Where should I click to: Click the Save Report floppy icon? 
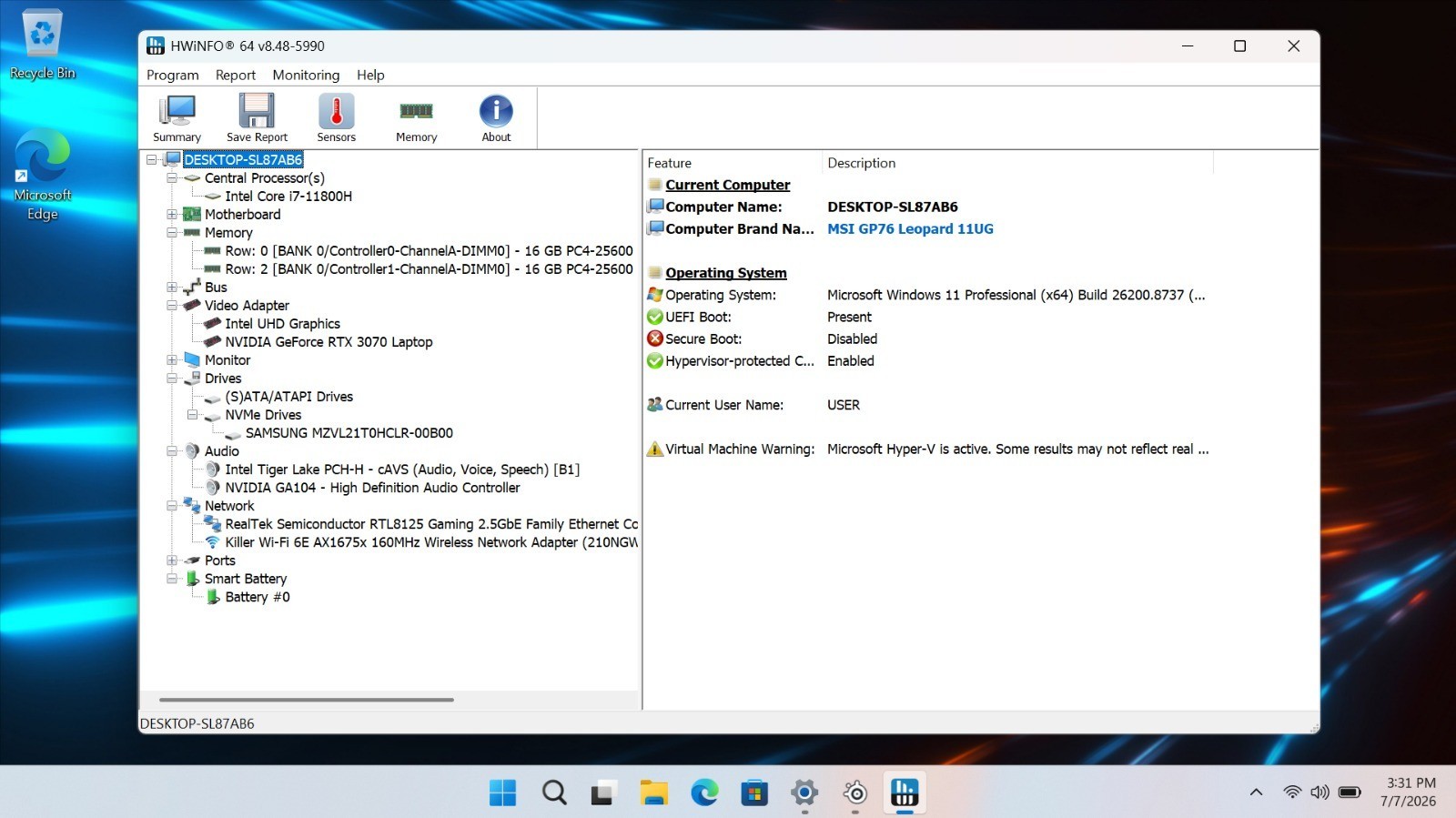257,118
